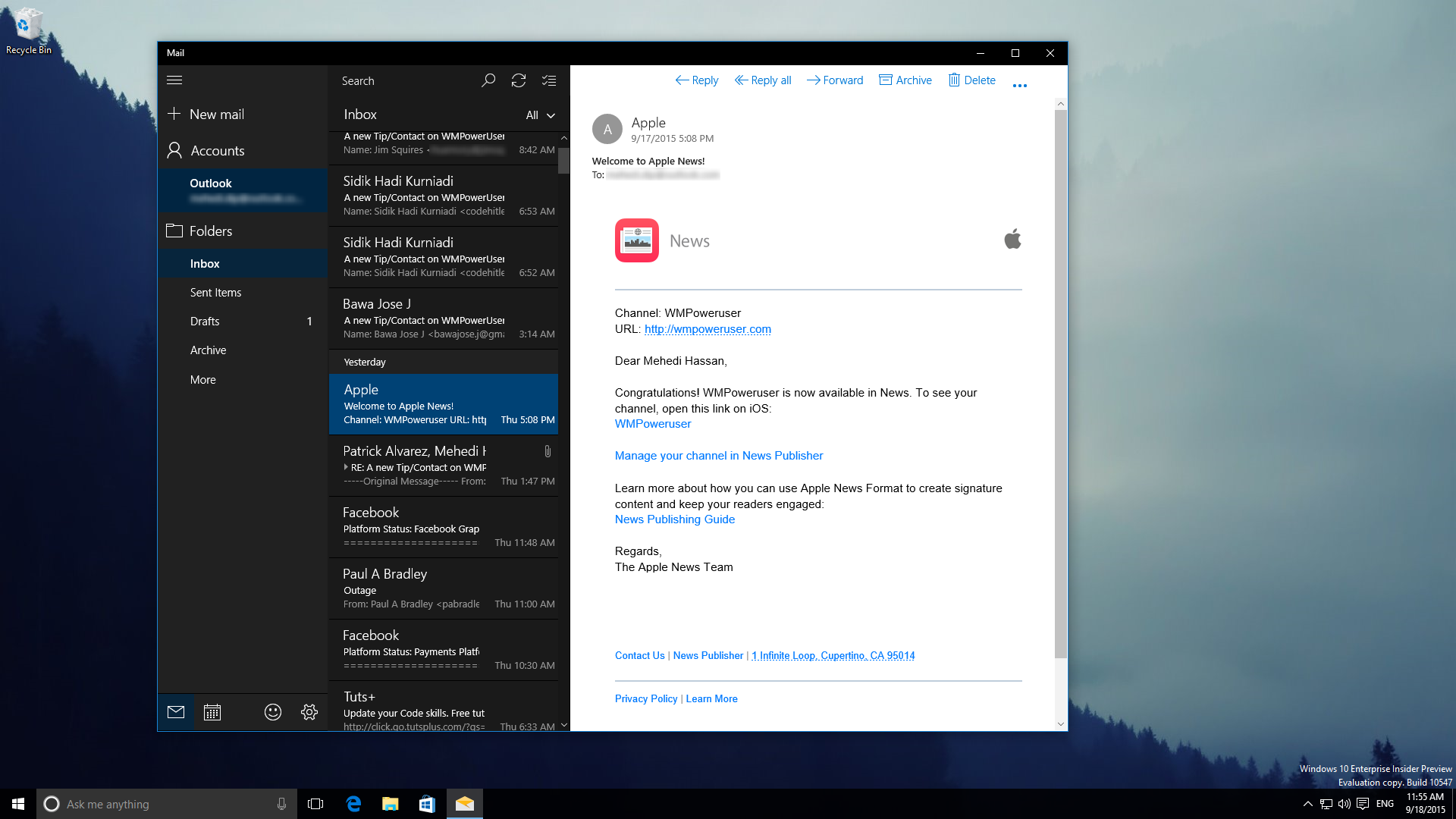This screenshot has width=1456, height=819.
Task: Click the News Publisher footer link
Action: click(708, 656)
